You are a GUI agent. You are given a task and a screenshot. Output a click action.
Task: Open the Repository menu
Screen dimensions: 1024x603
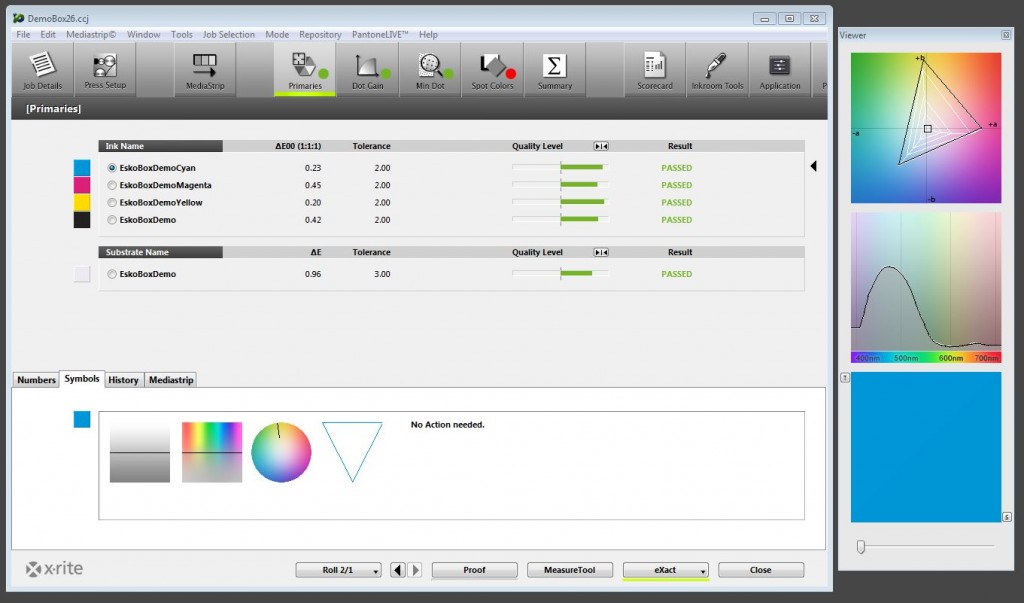pyautogui.click(x=320, y=35)
